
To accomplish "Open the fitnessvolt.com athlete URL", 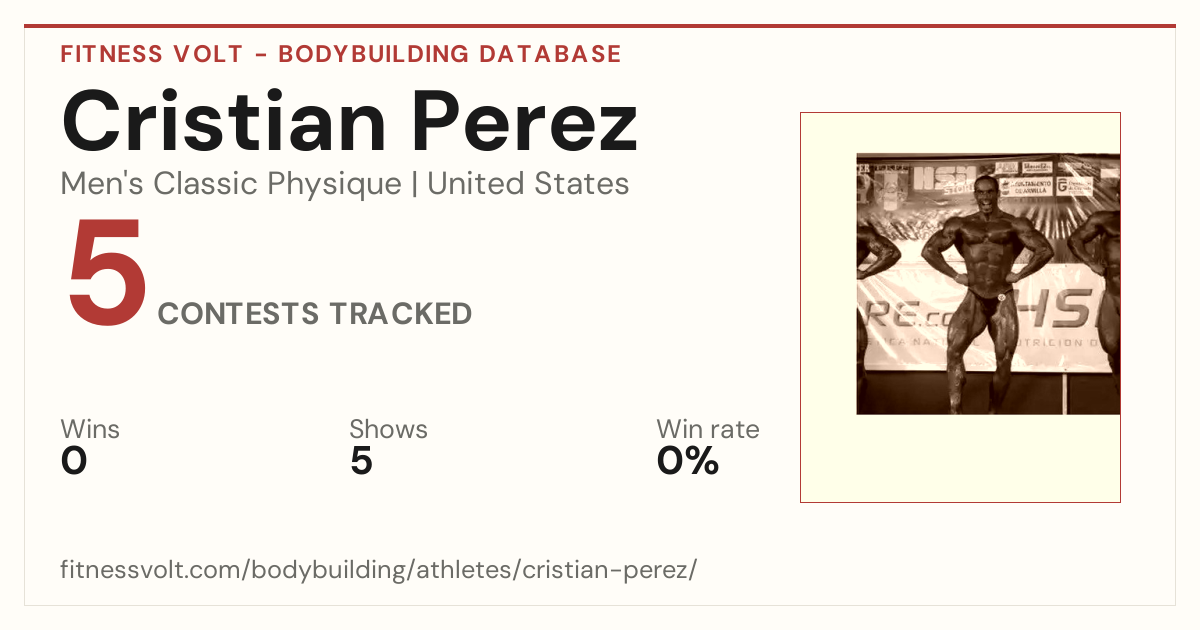I will click(378, 570).
